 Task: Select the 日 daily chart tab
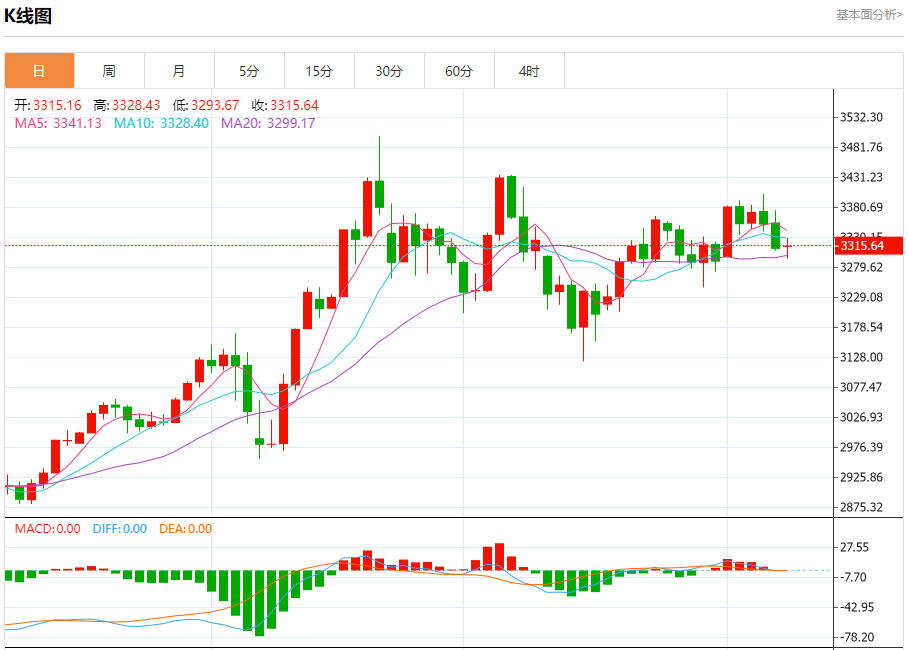pyautogui.click(x=39, y=71)
